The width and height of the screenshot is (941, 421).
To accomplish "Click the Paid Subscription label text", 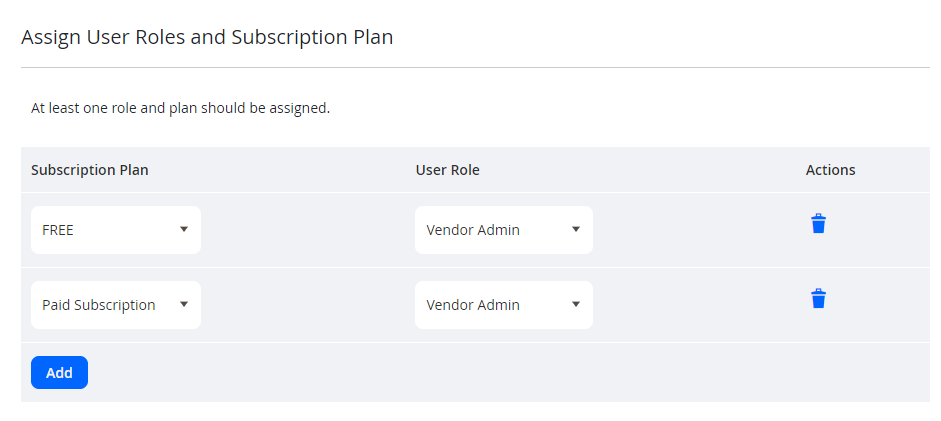I will click(x=98, y=305).
